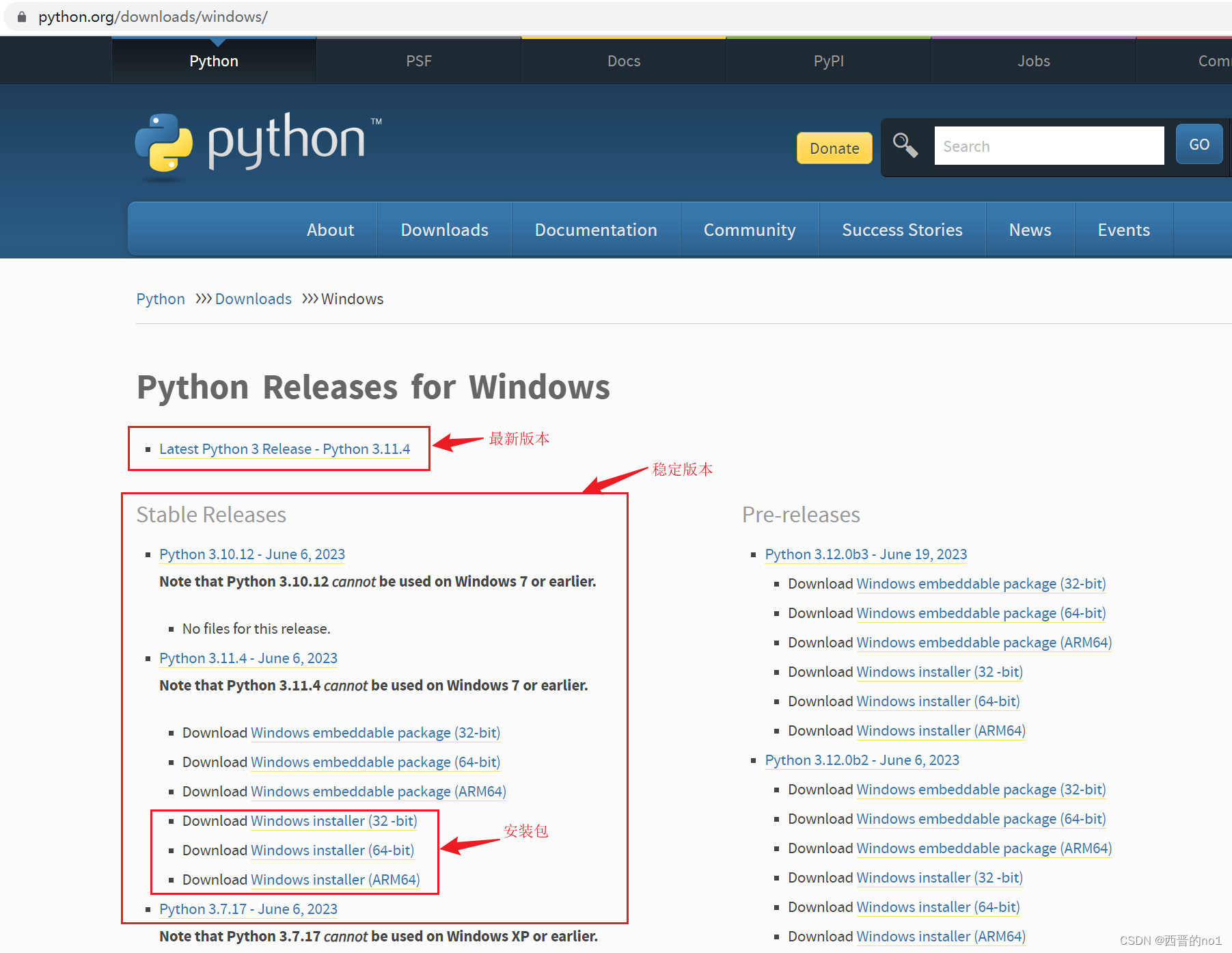Screen dimensions: 1232x953
Task: Download 3.12.0b2 embeddable package (64-bit)
Action: click(x=981, y=819)
